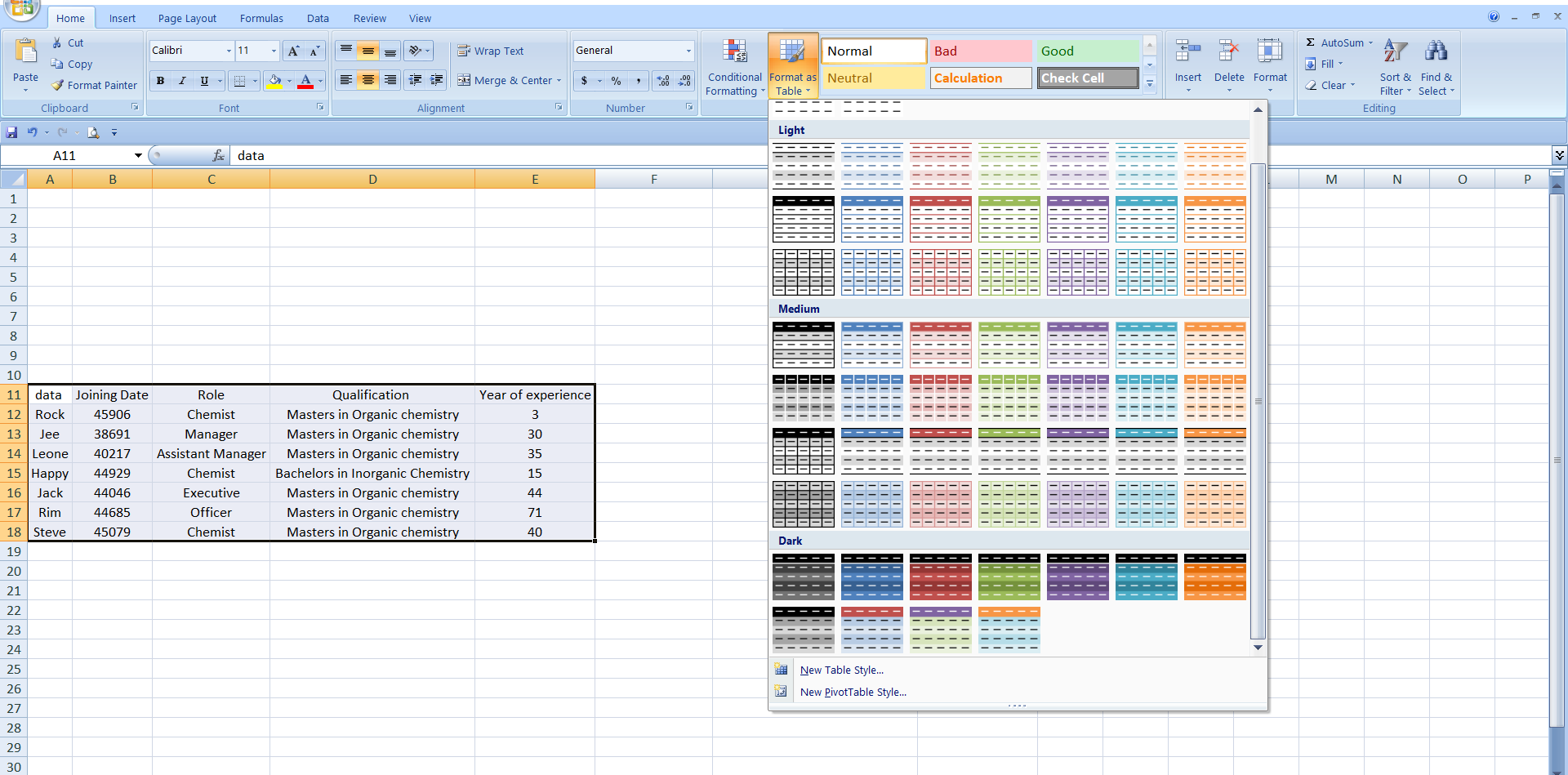Apply red Font Color button
Image resolution: width=1568 pixels, height=775 pixels.
305,81
